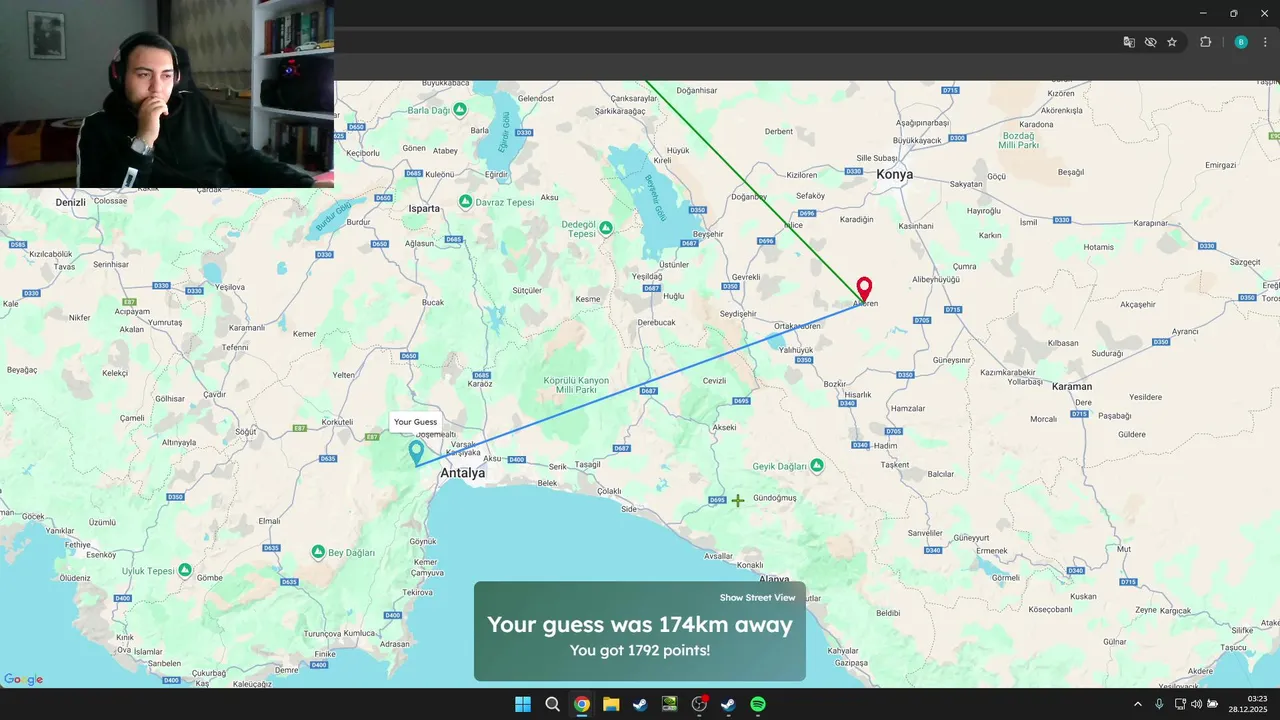Open Google Translate icon in address bar
Screen dimensions: 1280x720
tap(1129, 42)
